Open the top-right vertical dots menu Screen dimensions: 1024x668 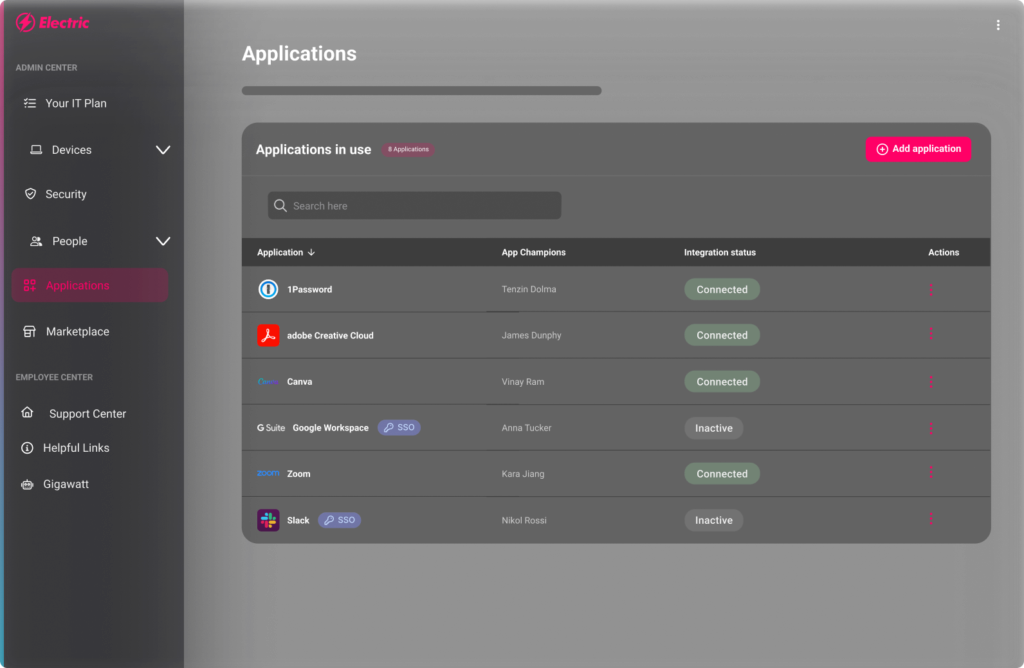[997, 25]
